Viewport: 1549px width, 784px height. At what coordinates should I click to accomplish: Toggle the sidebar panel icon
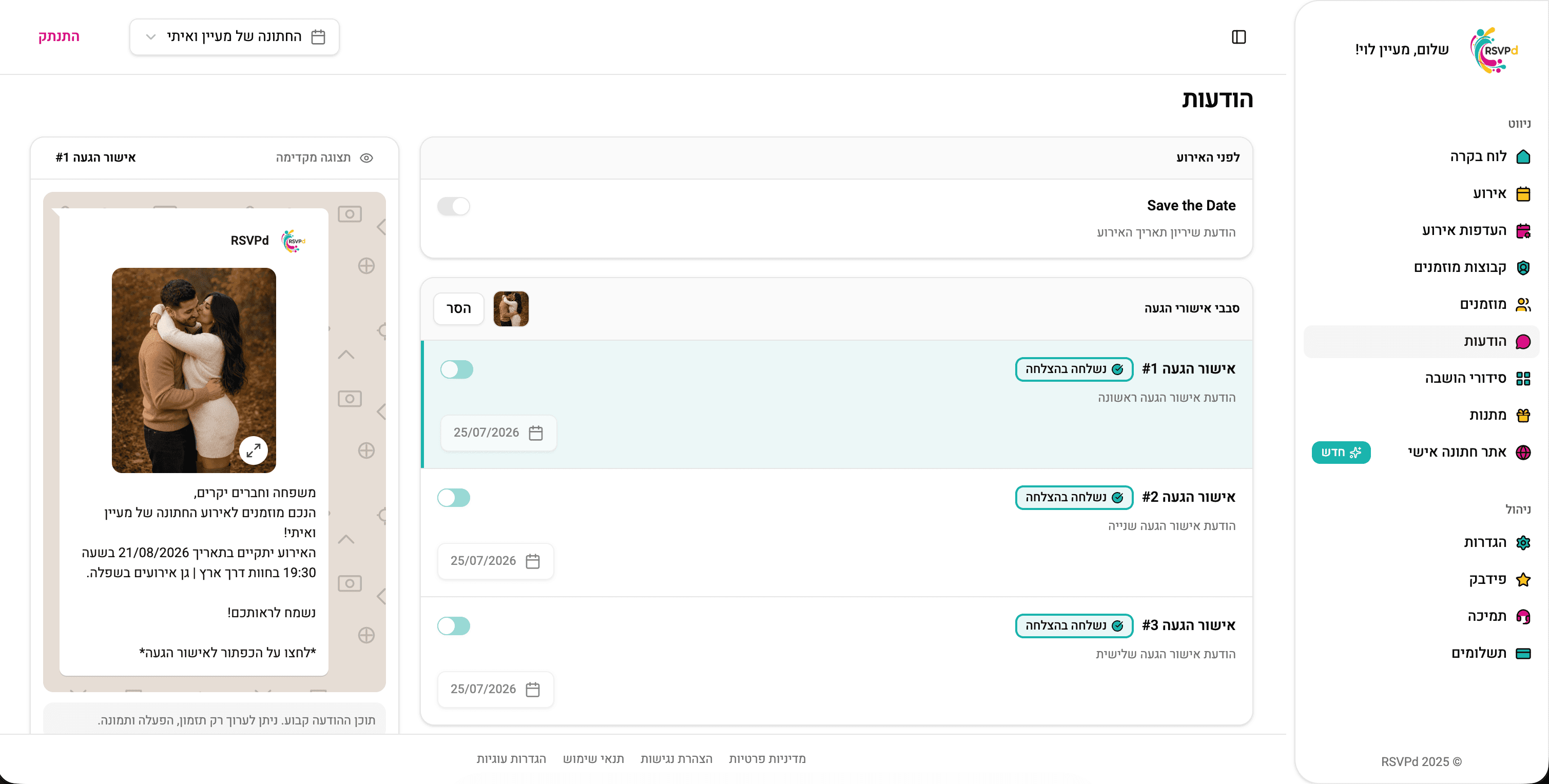click(x=1238, y=37)
